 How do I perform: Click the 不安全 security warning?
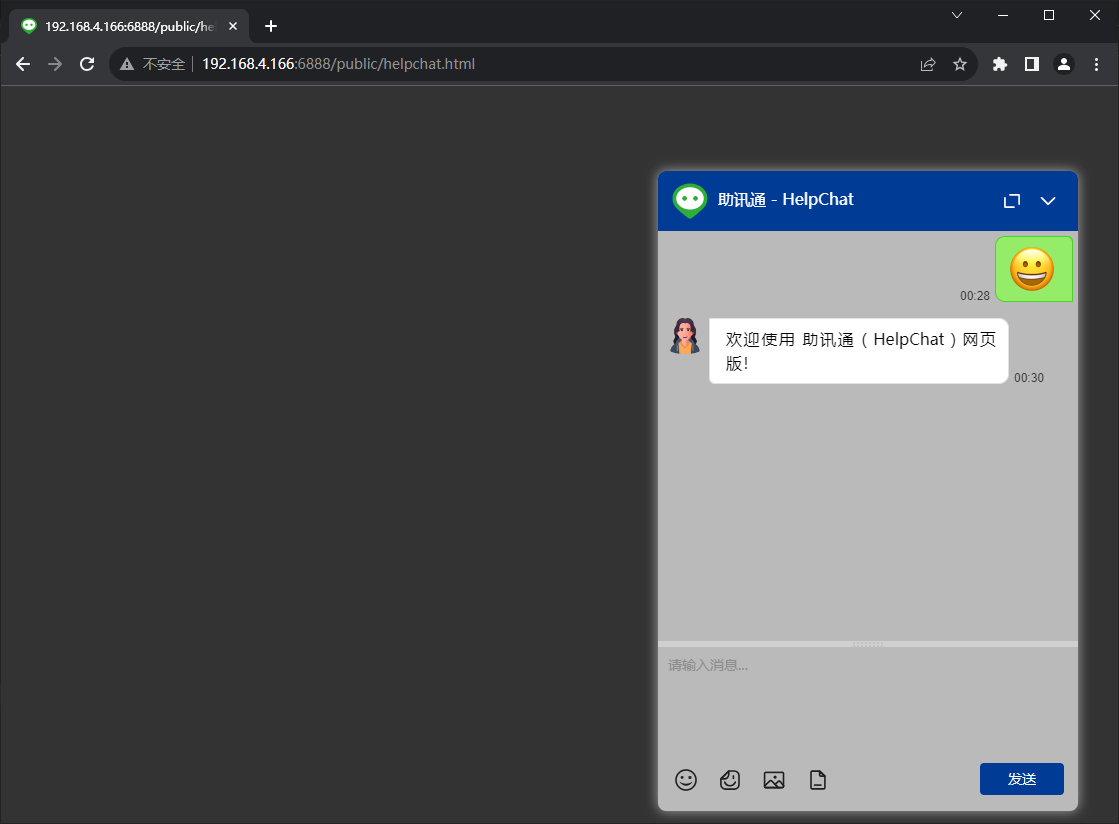click(153, 64)
